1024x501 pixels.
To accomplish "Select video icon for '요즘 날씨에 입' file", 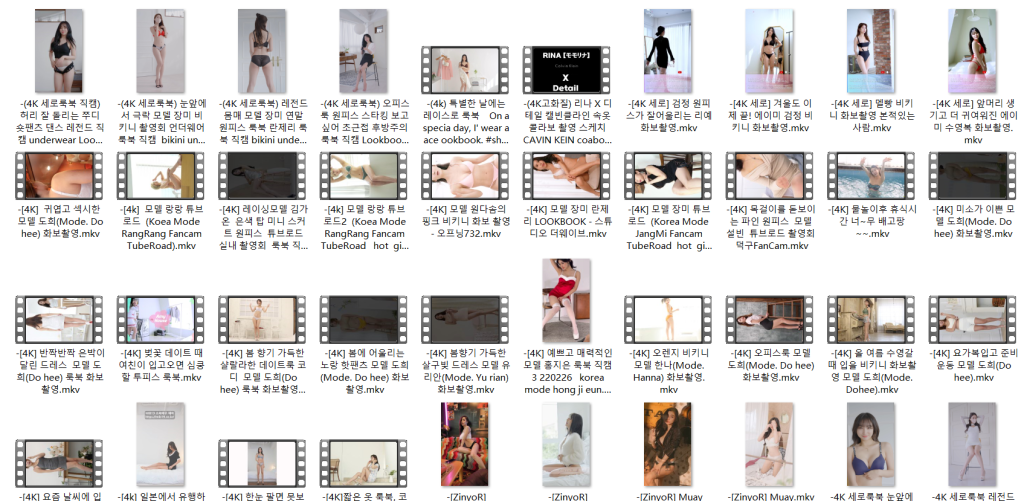I will [59, 463].
